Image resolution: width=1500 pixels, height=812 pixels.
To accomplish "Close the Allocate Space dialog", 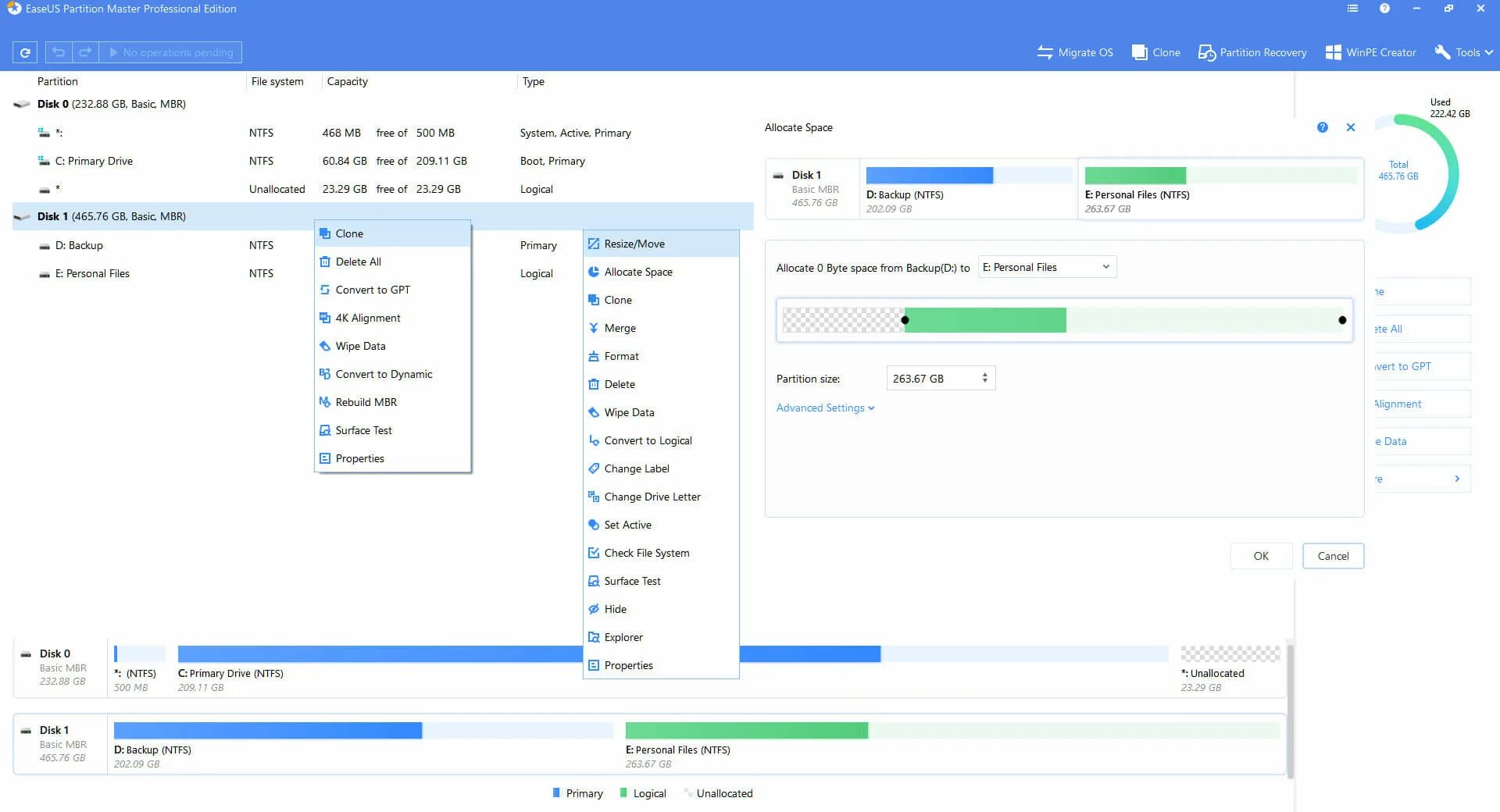I will 1351,127.
